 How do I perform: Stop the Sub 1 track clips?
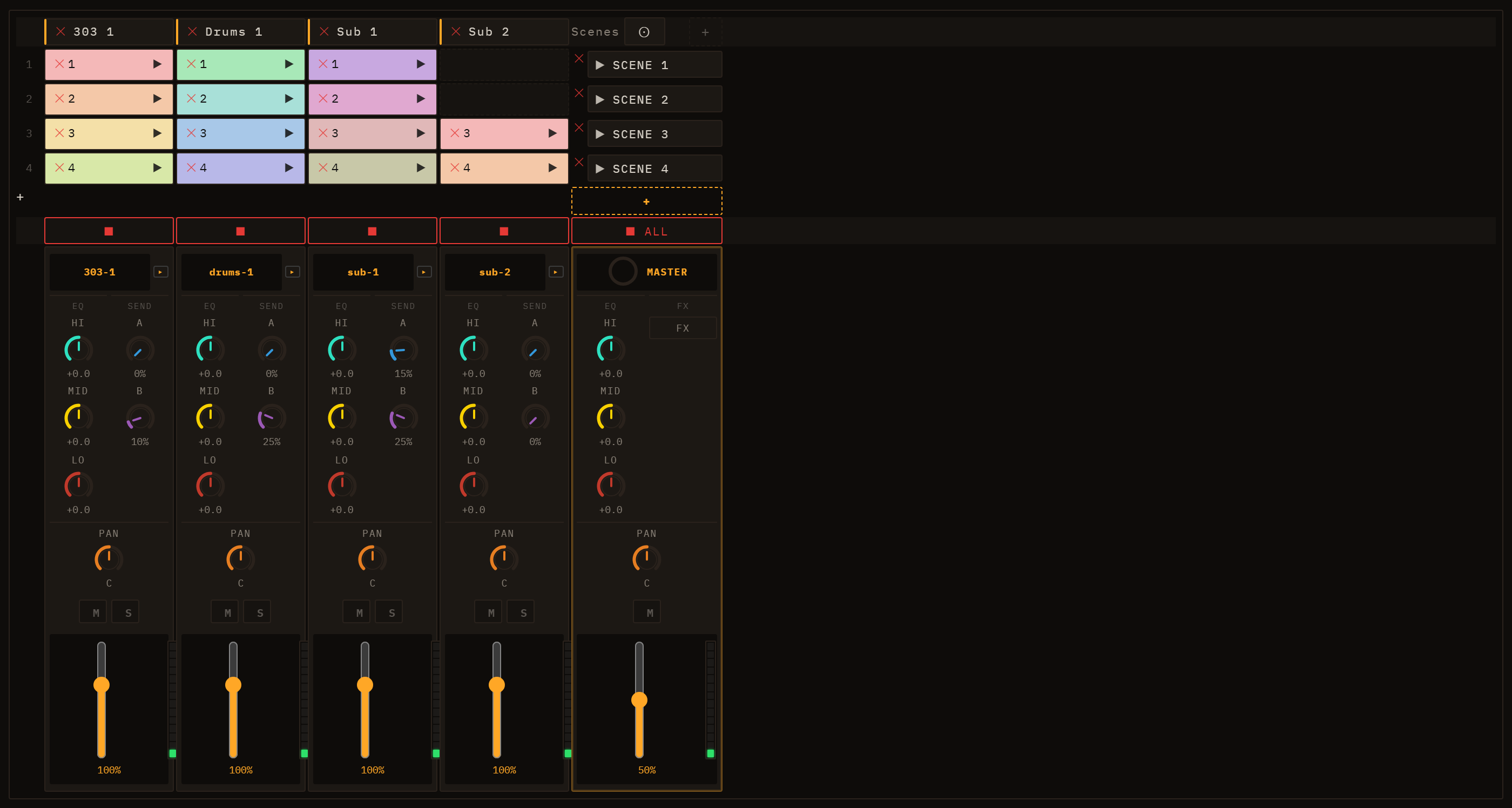[372, 231]
